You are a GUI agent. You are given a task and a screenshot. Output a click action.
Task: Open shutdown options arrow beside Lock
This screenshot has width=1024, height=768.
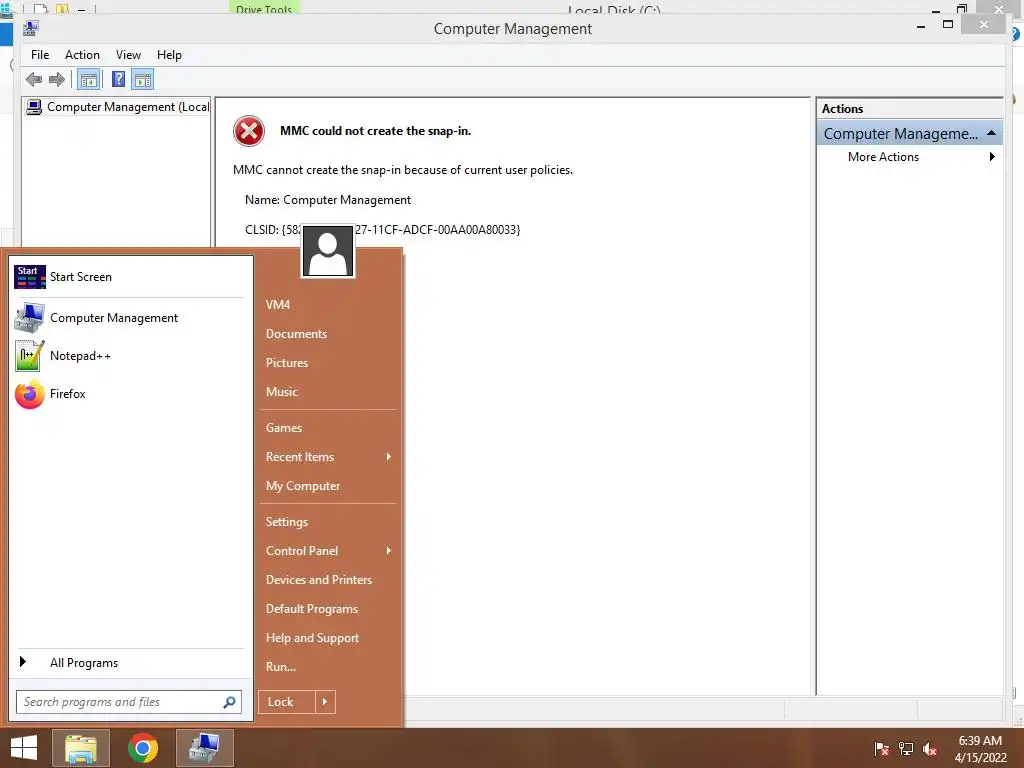click(x=325, y=702)
